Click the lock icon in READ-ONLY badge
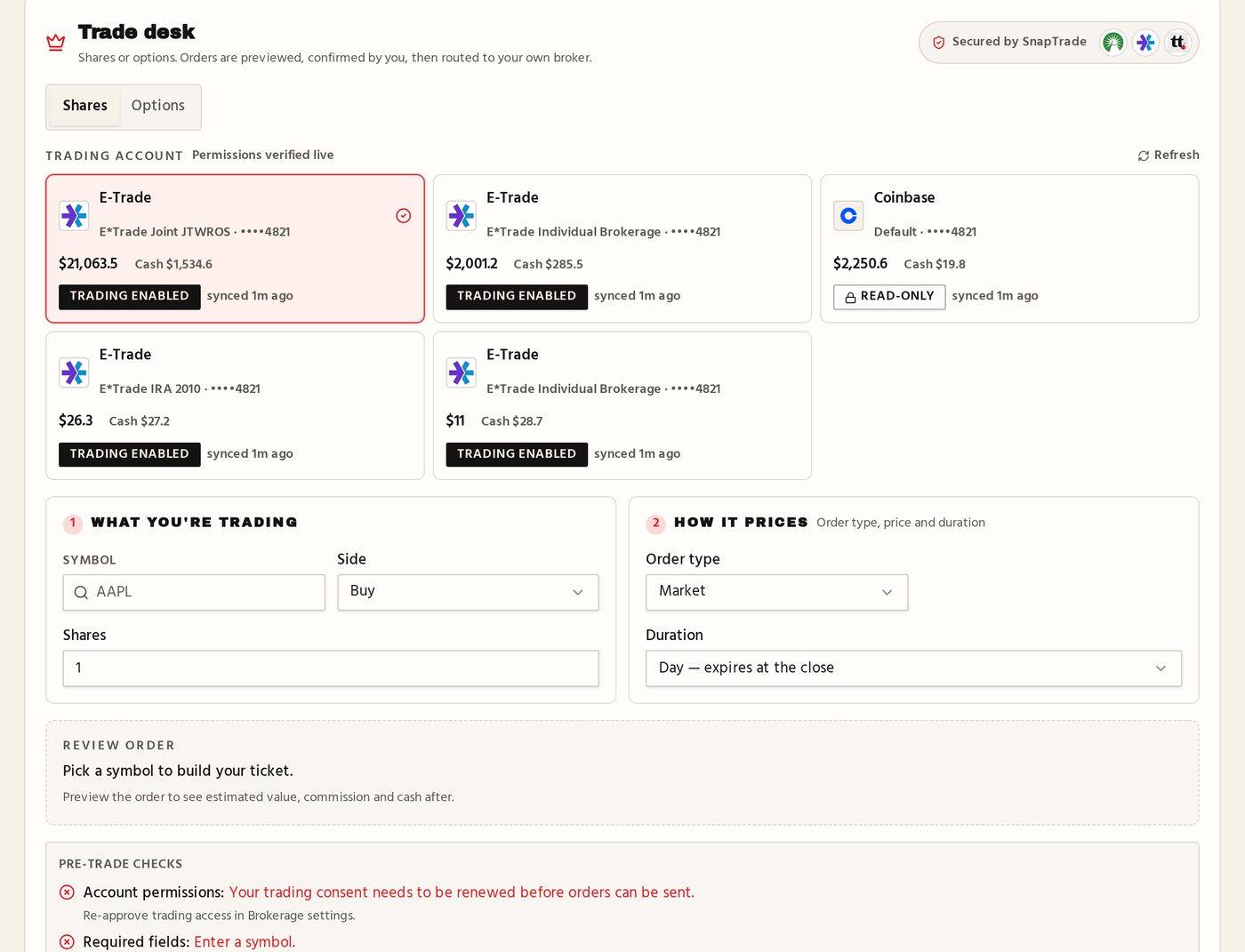The width and height of the screenshot is (1245, 952). [x=850, y=297]
